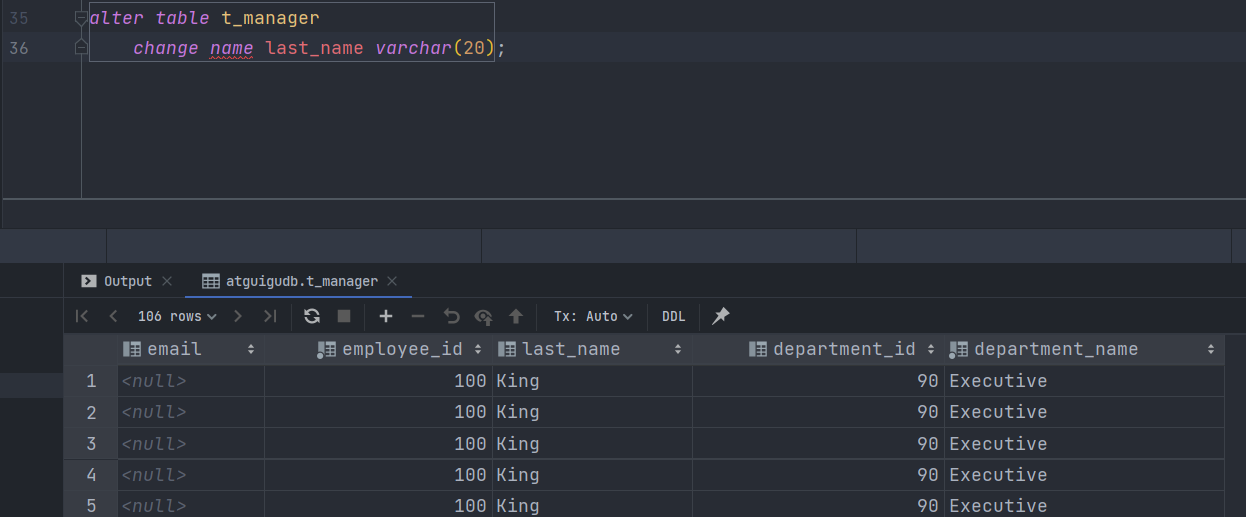
Task: Go to previous page of results
Action: point(113,316)
